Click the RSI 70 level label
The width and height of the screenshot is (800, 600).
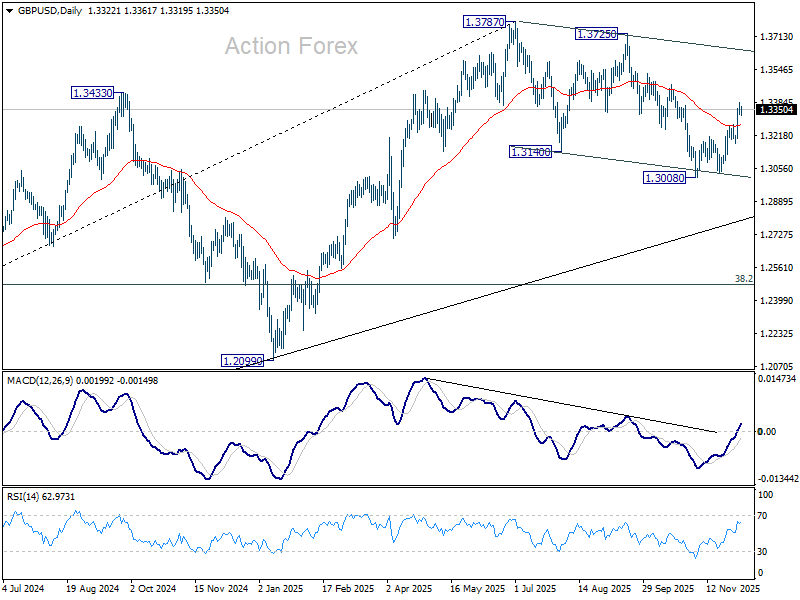click(x=762, y=516)
